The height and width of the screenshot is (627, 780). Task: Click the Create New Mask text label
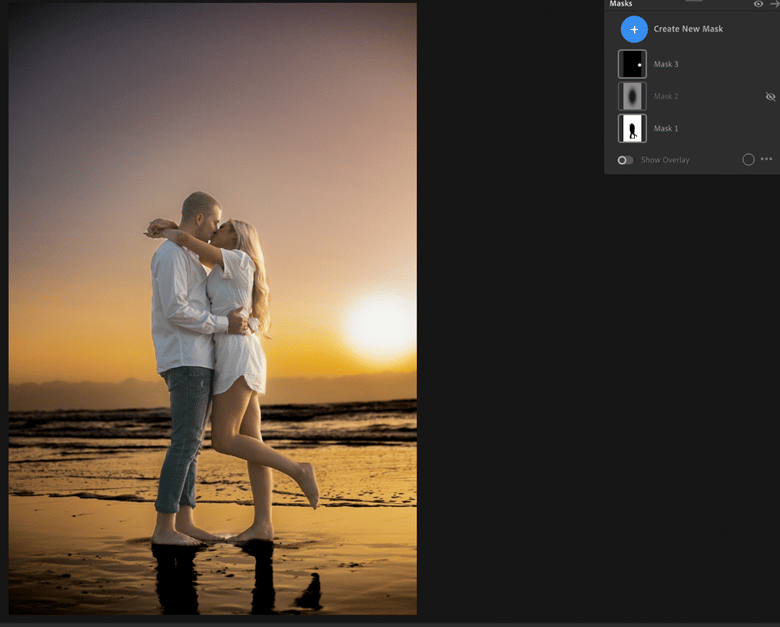[688, 29]
